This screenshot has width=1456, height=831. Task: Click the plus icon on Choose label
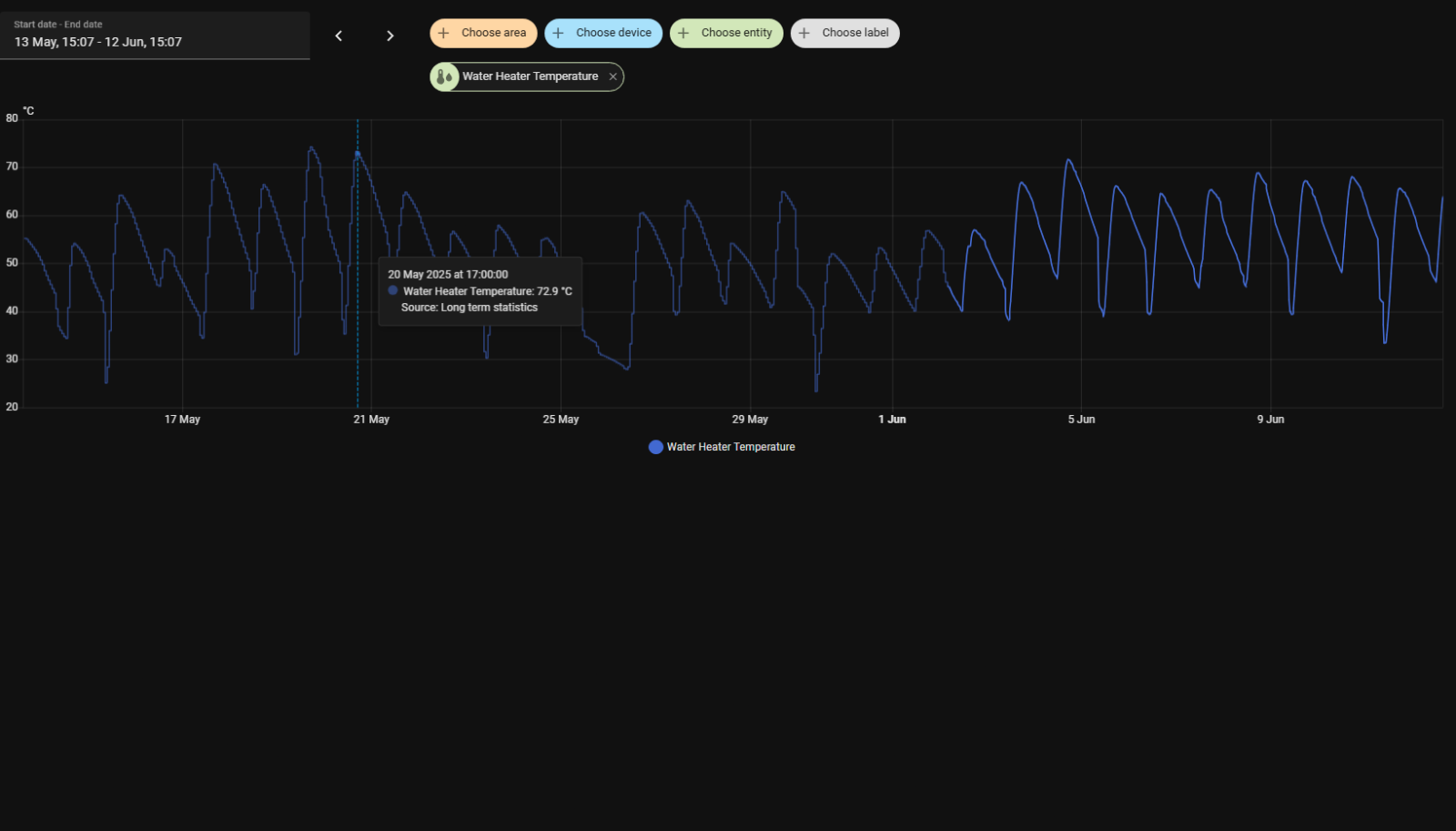(x=804, y=33)
